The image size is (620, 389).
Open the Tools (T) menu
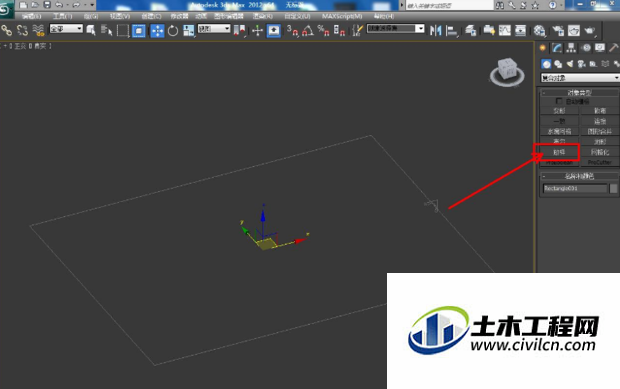click(62, 16)
